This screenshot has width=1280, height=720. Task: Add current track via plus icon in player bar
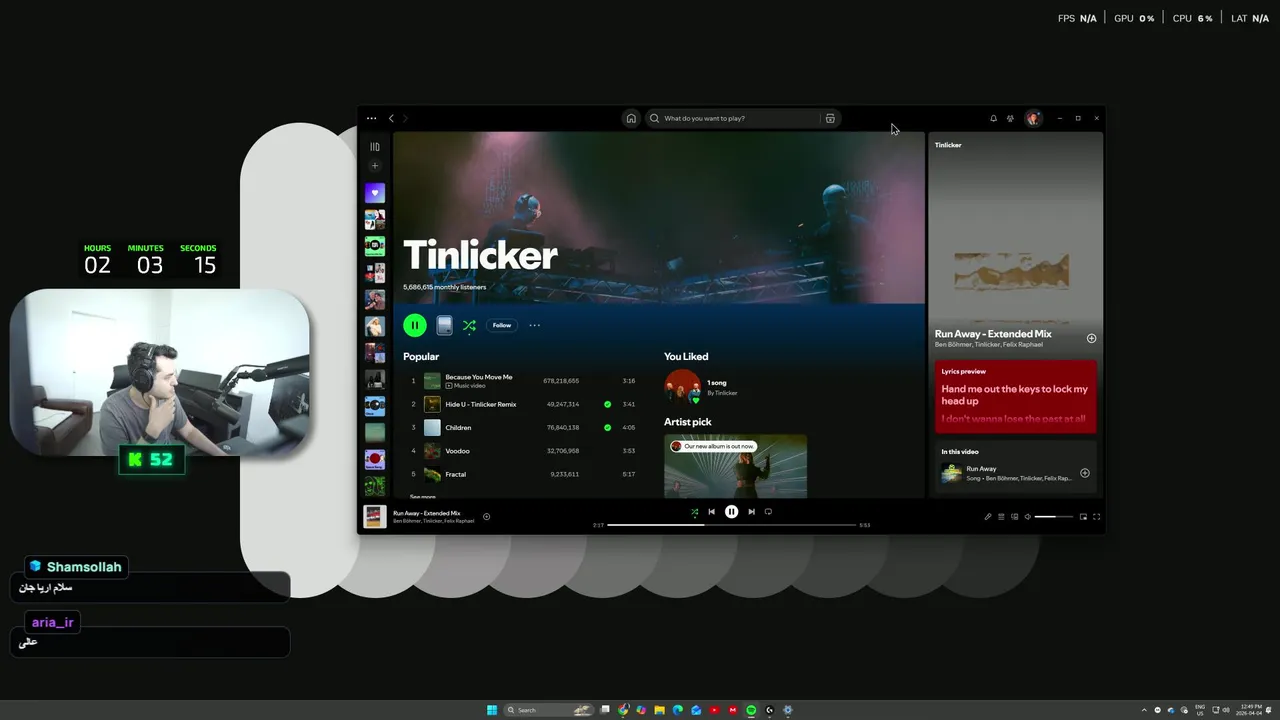487,516
